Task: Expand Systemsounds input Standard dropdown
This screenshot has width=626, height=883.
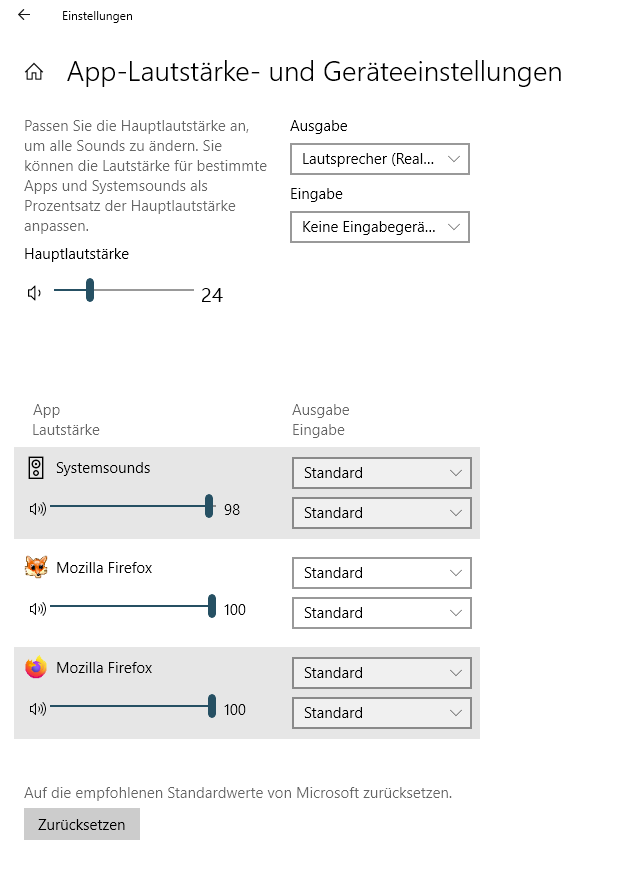Action: coord(381,512)
